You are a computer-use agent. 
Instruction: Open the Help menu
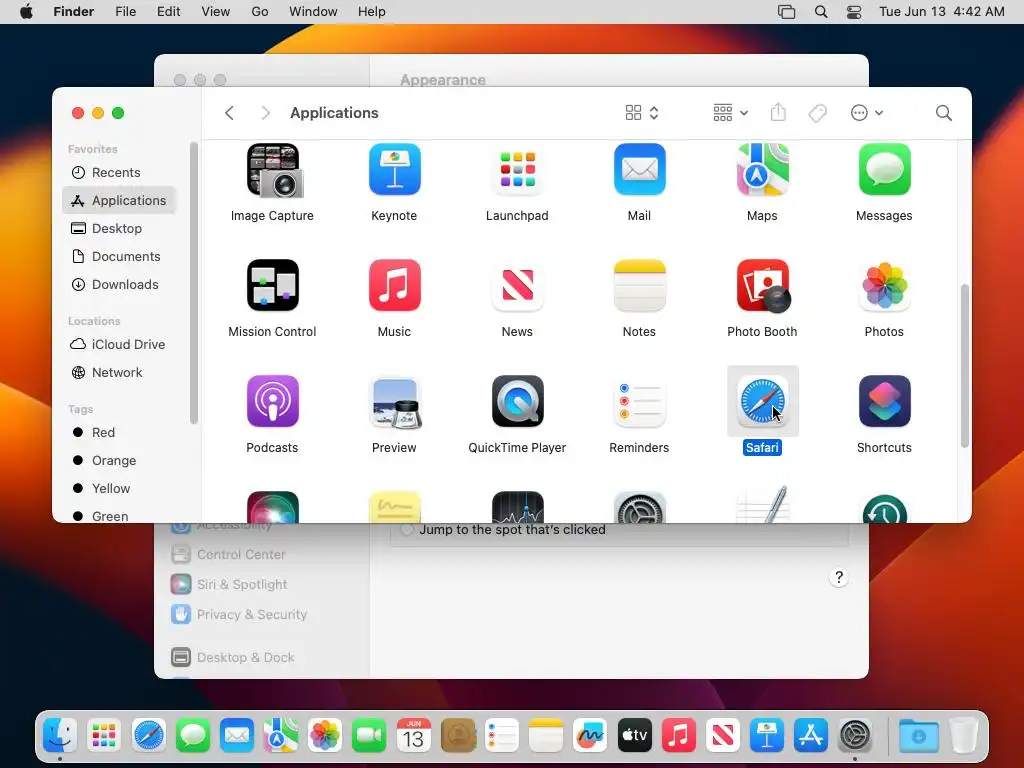pos(372,12)
